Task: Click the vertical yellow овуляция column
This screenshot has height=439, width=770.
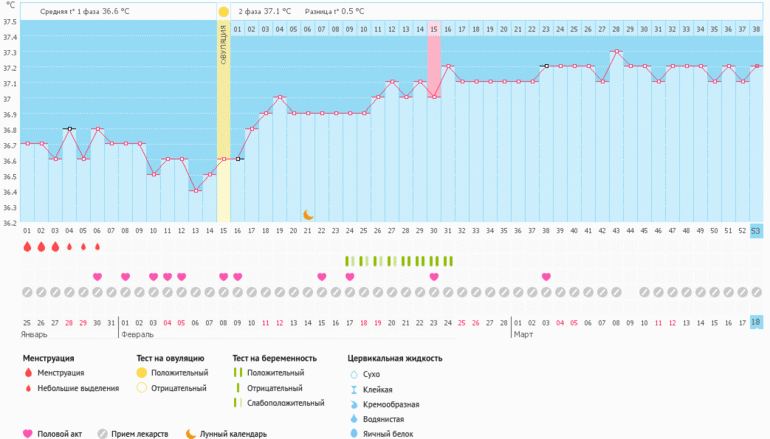Action: tap(223, 120)
